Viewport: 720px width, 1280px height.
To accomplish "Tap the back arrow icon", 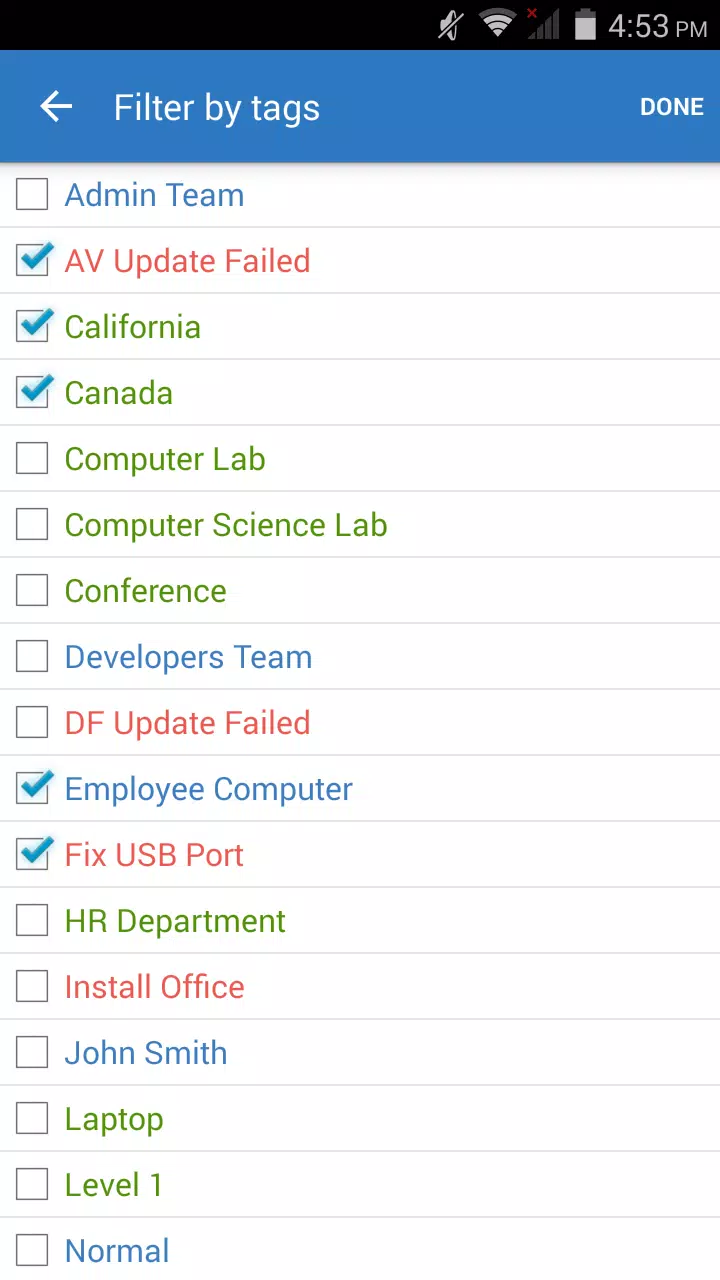I will point(56,107).
